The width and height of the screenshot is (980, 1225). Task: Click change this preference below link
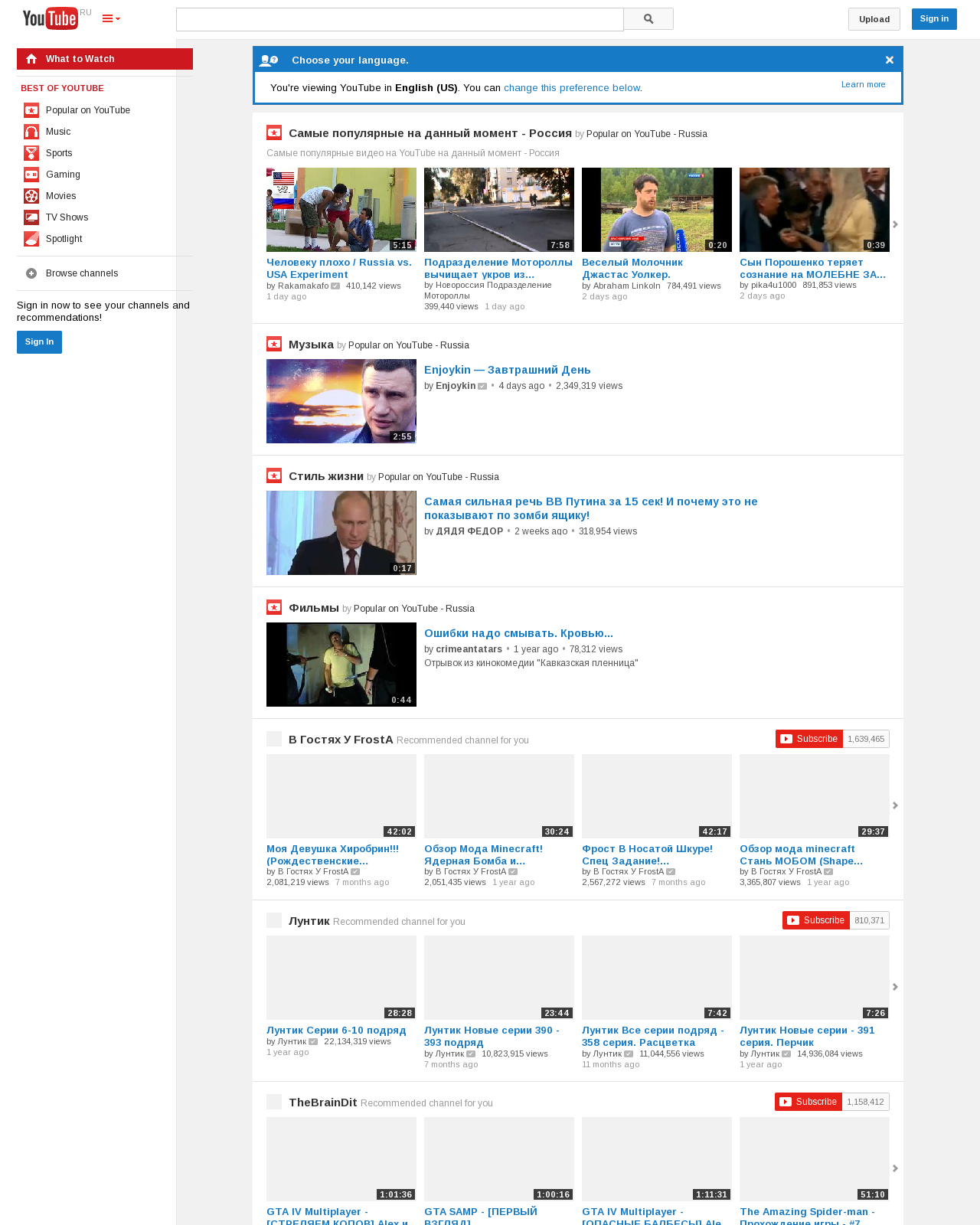coord(572,88)
